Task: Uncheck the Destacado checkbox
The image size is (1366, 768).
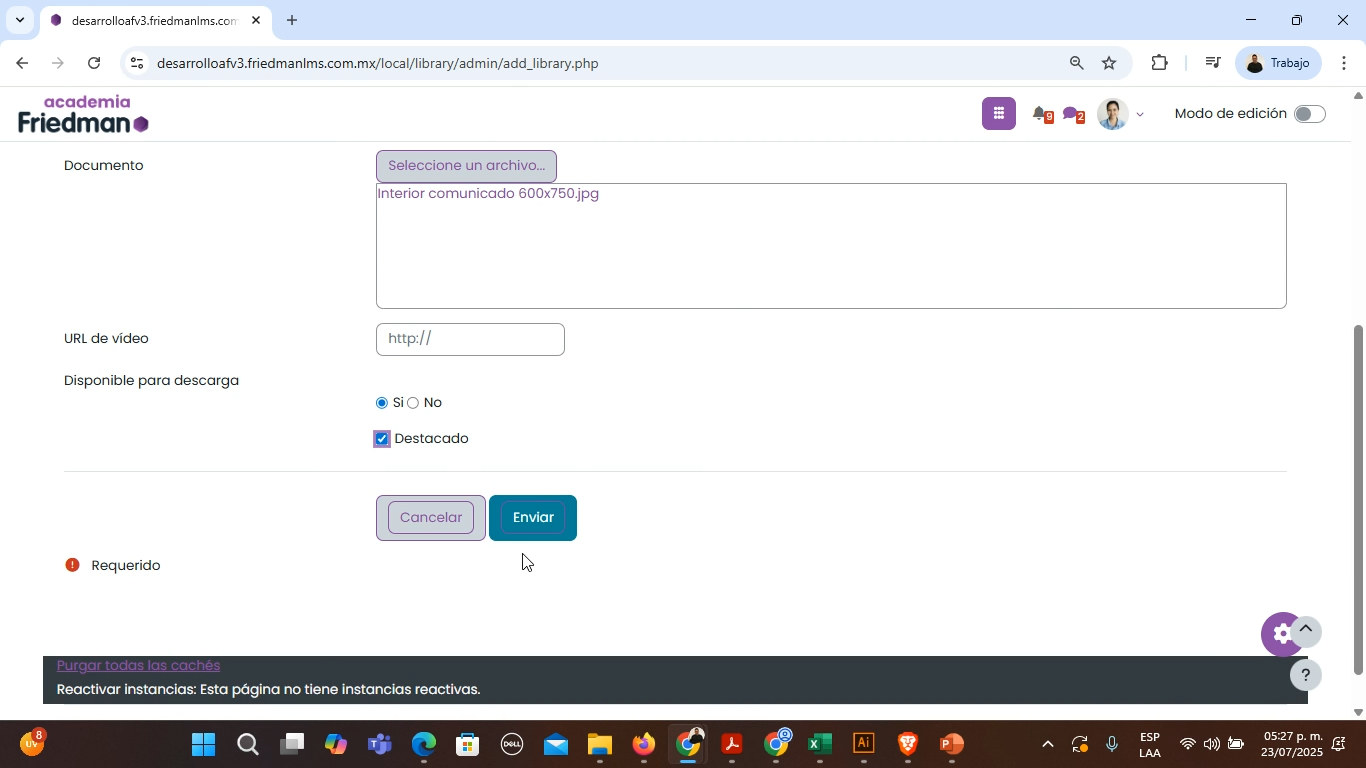Action: tap(382, 439)
